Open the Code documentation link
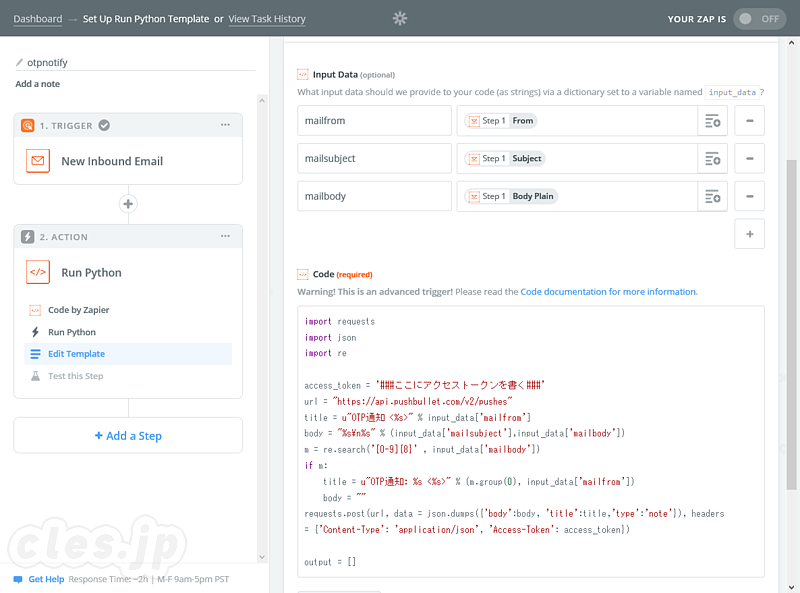This screenshot has width=800, height=593. point(608,292)
